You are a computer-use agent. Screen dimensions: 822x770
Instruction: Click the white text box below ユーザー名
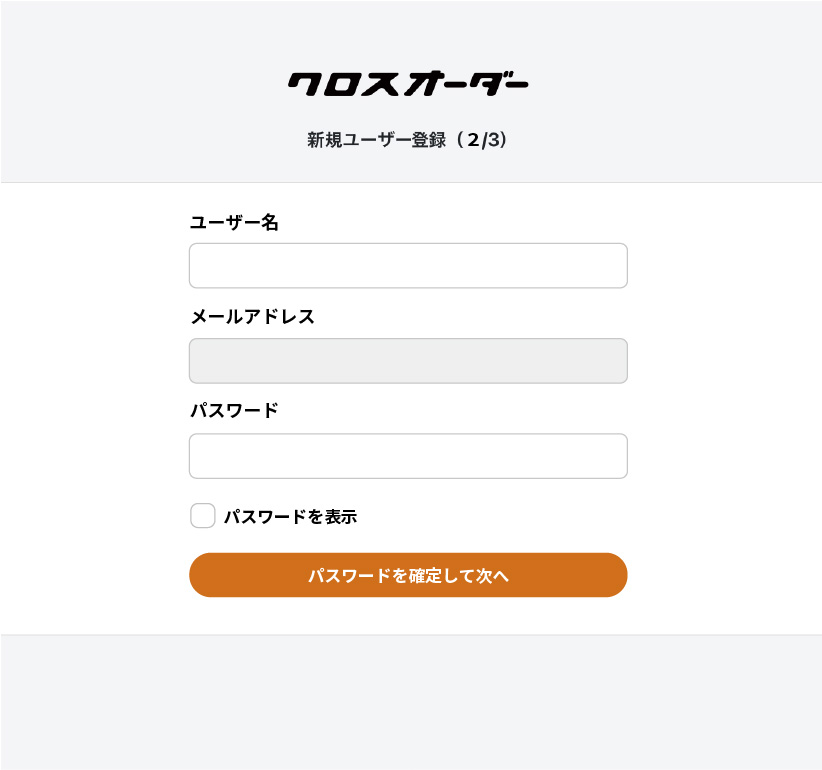408,266
